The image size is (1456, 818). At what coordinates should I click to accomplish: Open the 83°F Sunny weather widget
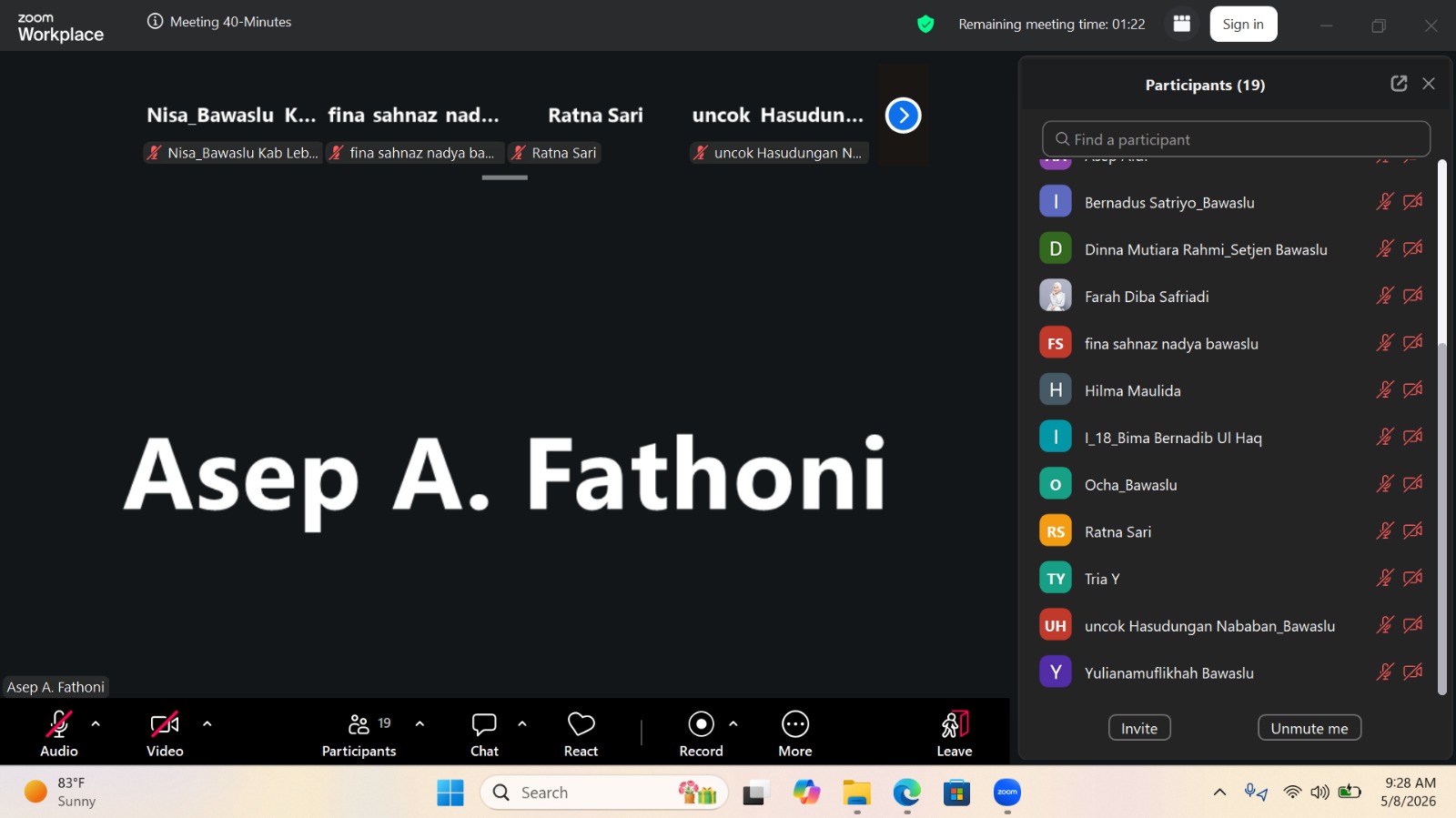[x=60, y=792]
